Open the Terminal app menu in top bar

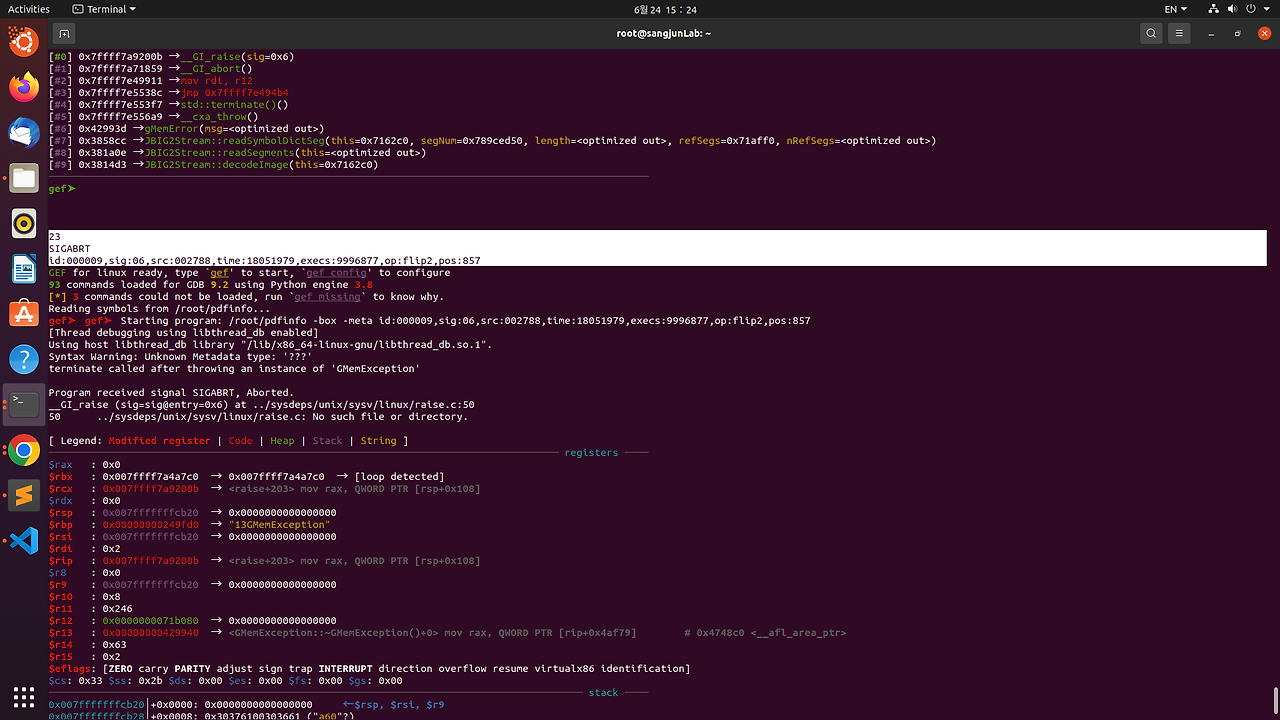pyautogui.click(x=104, y=9)
